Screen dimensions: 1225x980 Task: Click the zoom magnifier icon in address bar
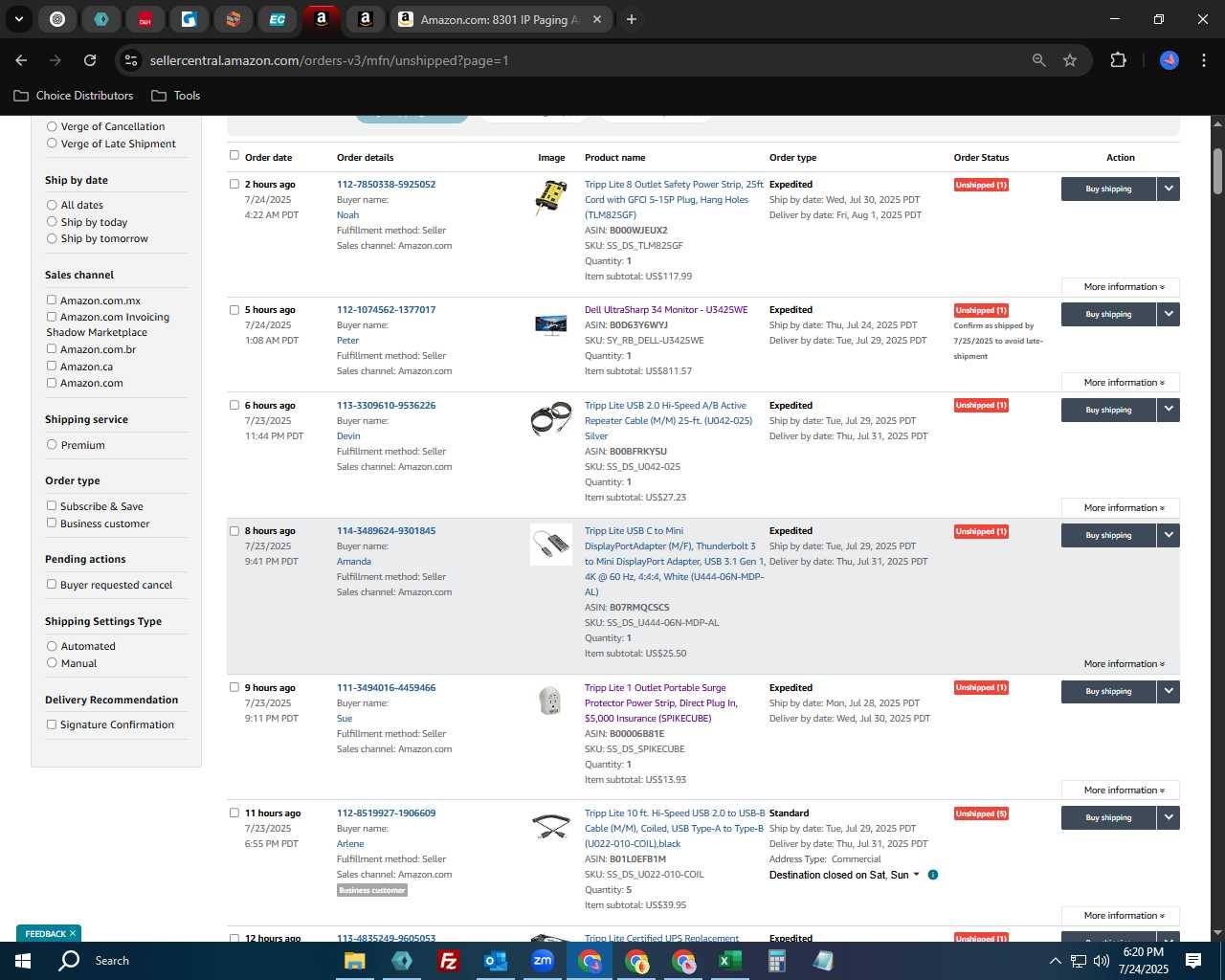1039,60
